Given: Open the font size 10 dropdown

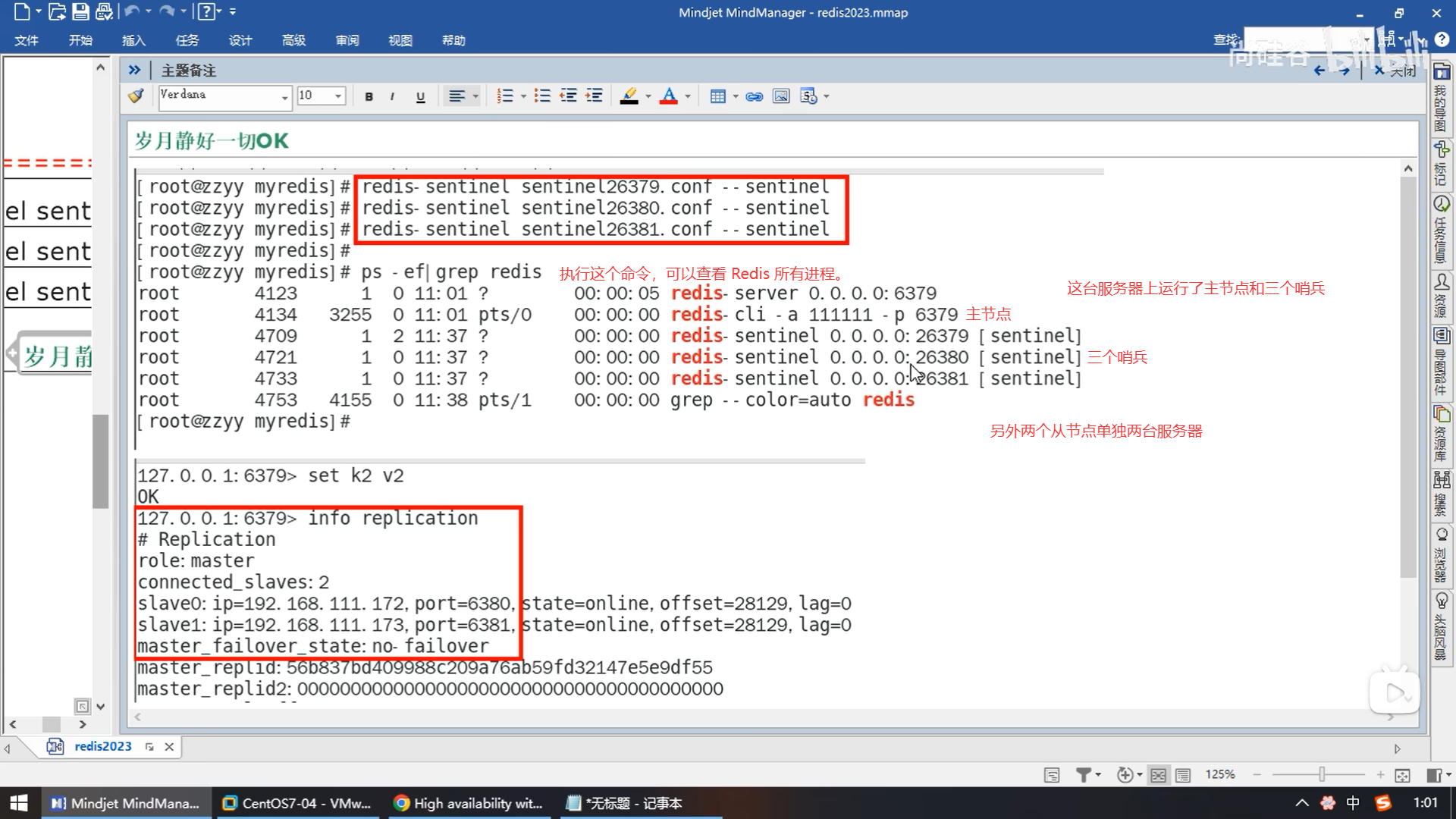Looking at the screenshot, I should (x=338, y=96).
